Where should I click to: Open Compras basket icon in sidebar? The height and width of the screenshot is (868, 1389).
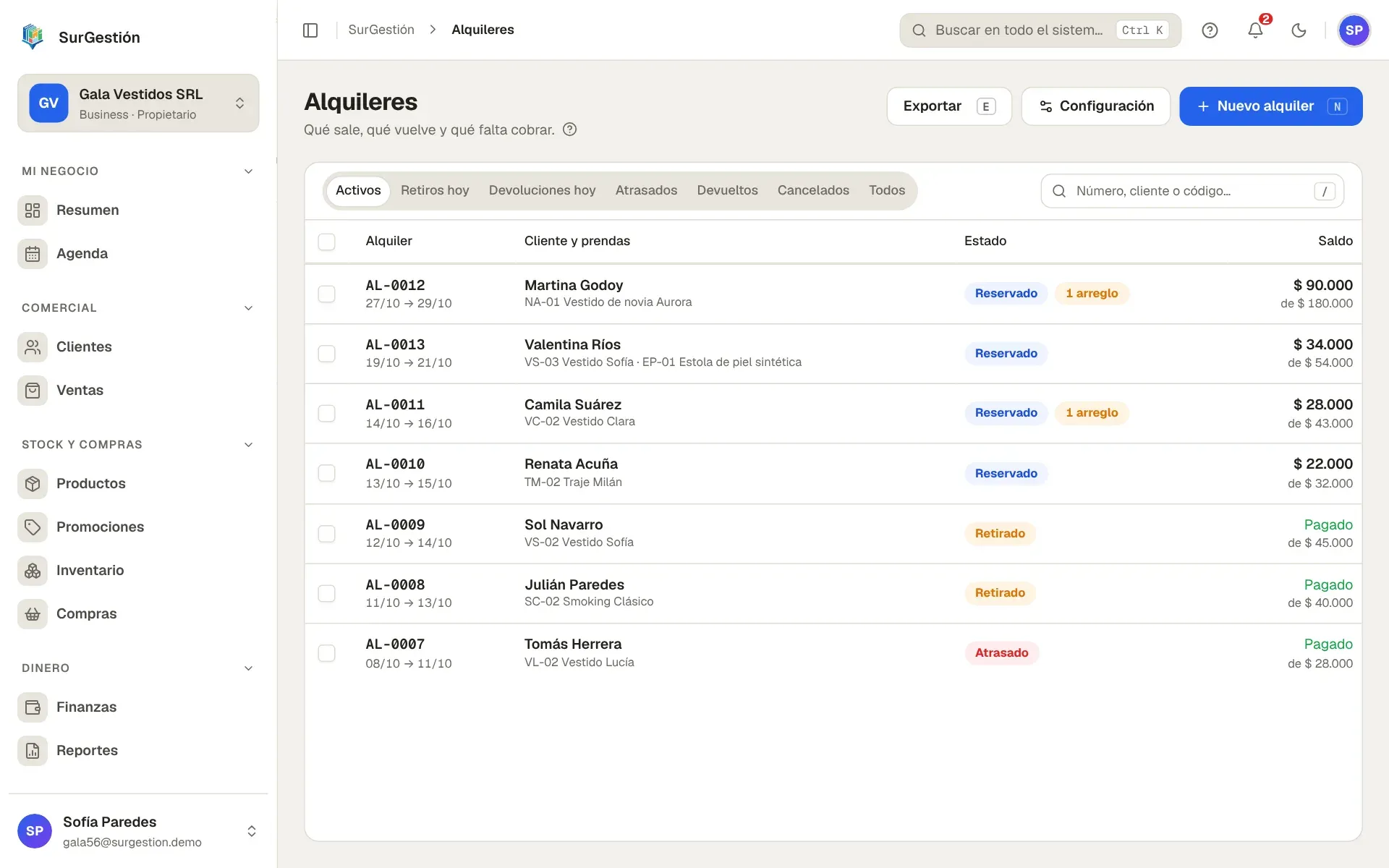coord(33,613)
